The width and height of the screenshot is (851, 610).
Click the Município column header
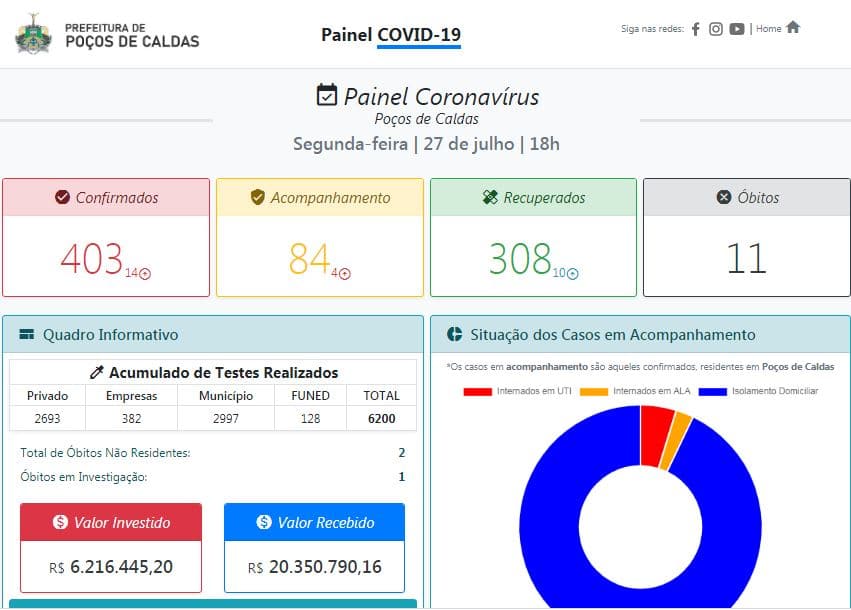point(226,396)
